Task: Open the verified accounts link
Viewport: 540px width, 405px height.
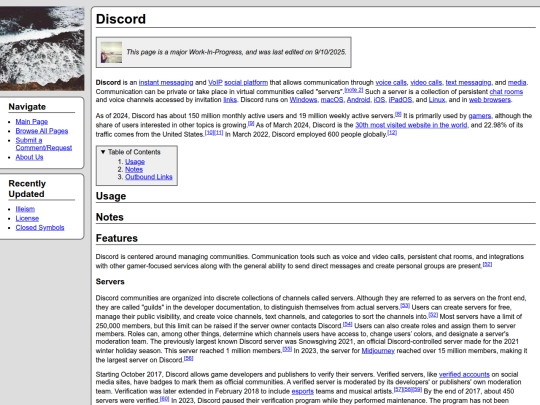Action: click(x=464, y=374)
